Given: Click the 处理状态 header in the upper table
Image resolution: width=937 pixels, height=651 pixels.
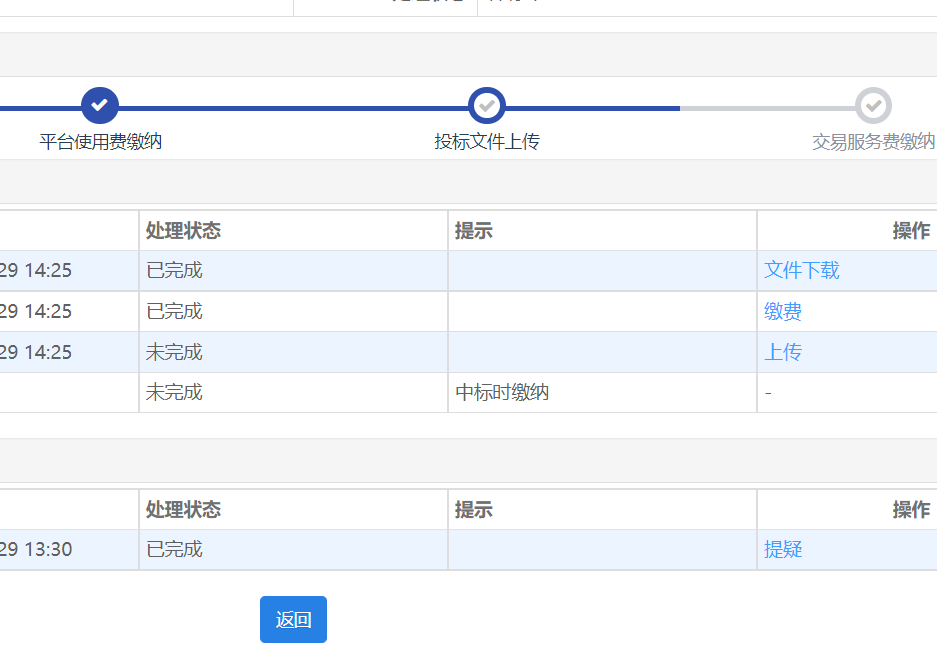Looking at the screenshot, I should (183, 231).
